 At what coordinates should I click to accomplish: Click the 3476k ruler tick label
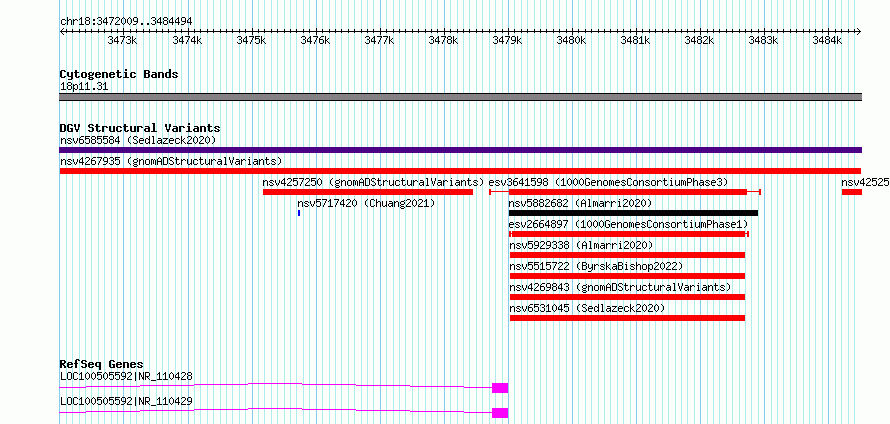[315, 41]
